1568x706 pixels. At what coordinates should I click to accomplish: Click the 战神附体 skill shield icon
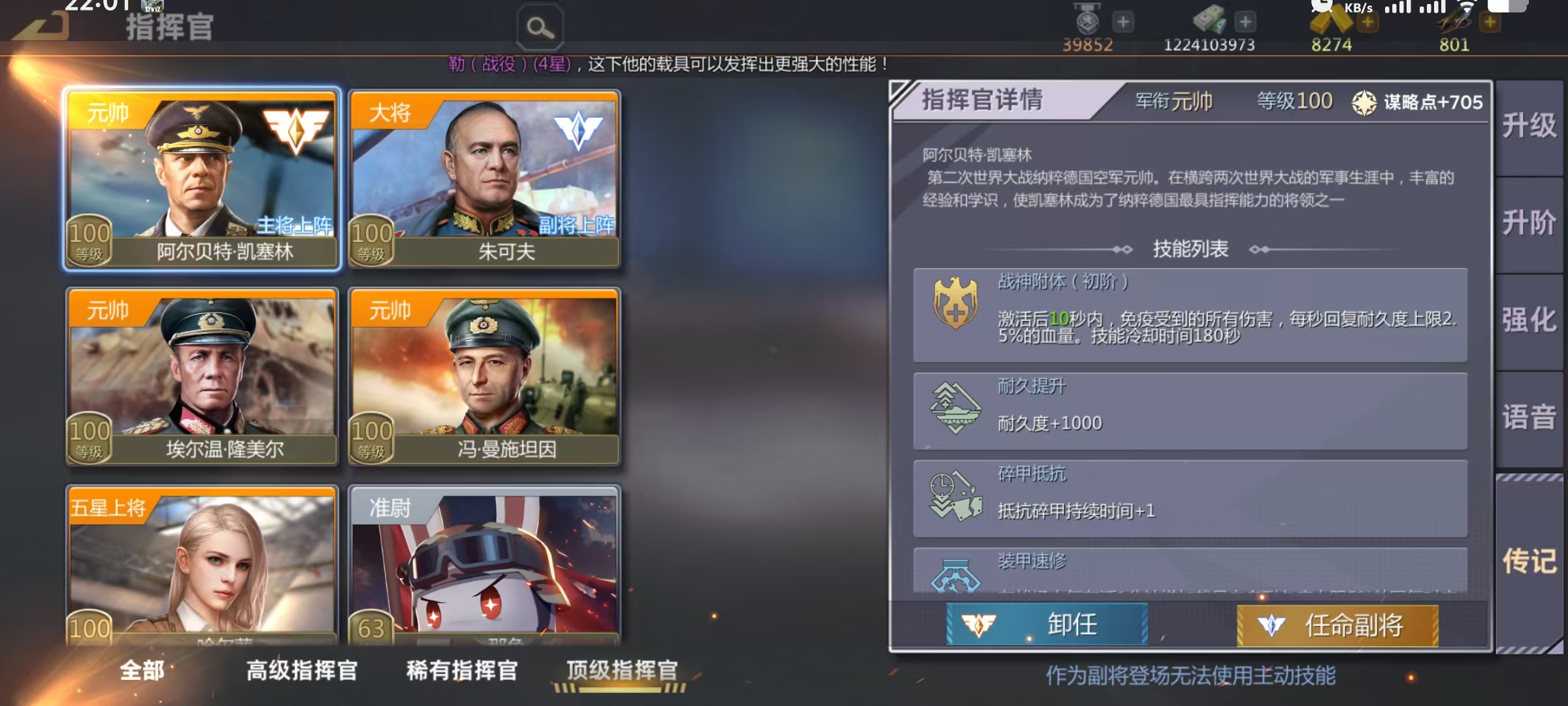pyautogui.click(x=955, y=303)
